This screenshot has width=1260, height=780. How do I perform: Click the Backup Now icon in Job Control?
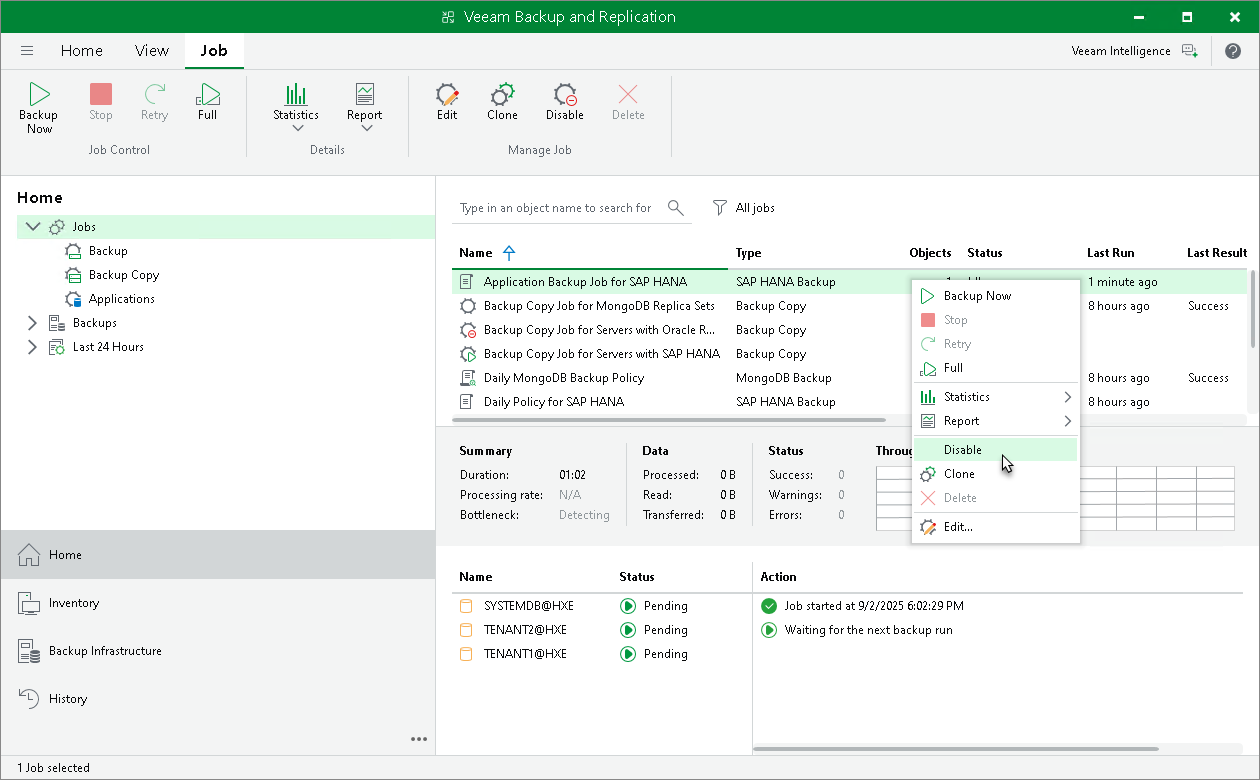tap(38, 105)
